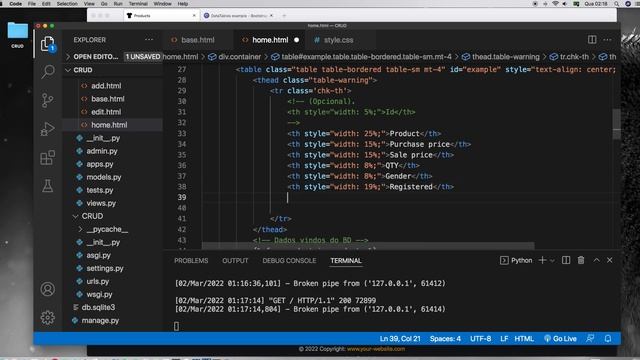Open the Debug Console tab

click(289, 260)
